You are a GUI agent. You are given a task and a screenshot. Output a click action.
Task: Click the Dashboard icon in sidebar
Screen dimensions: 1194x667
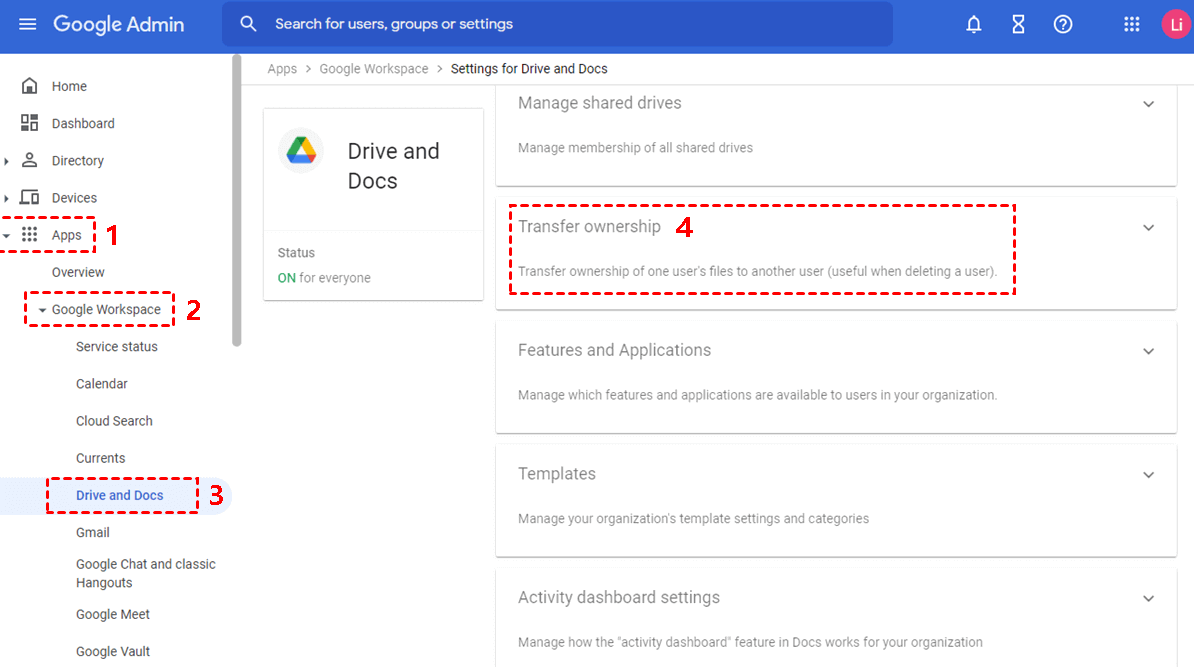30,123
